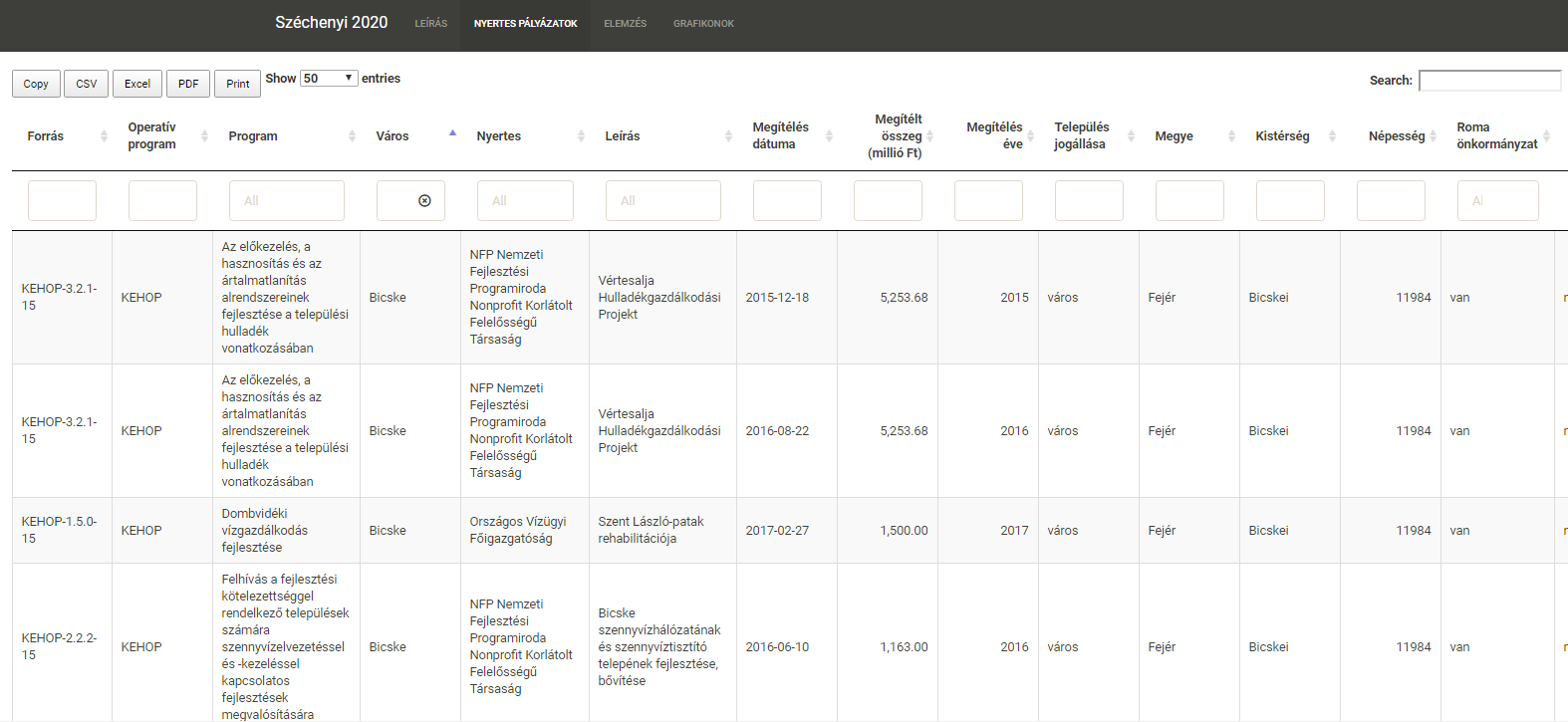Sort by Megítélés dátuma arrows
Screen dimensions: 1568x722
(829, 136)
